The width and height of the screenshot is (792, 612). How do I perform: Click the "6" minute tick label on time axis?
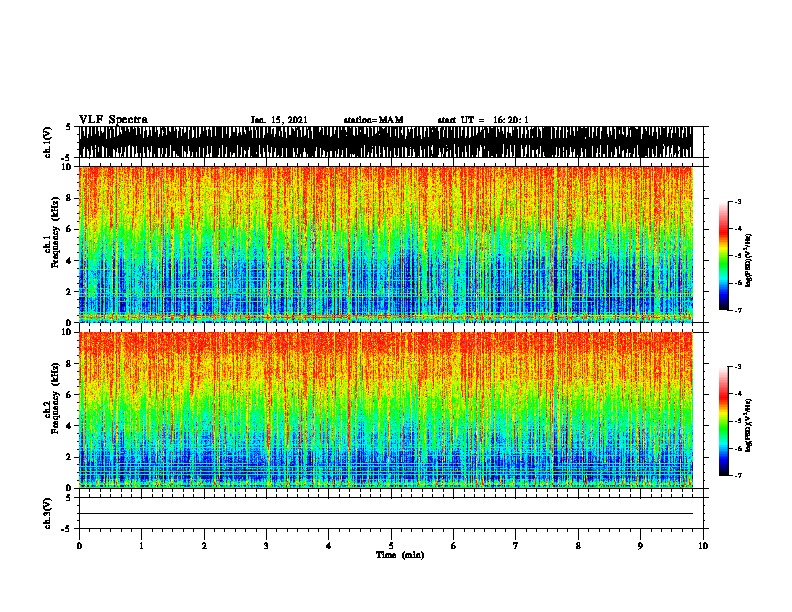pyautogui.click(x=454, y=546)
